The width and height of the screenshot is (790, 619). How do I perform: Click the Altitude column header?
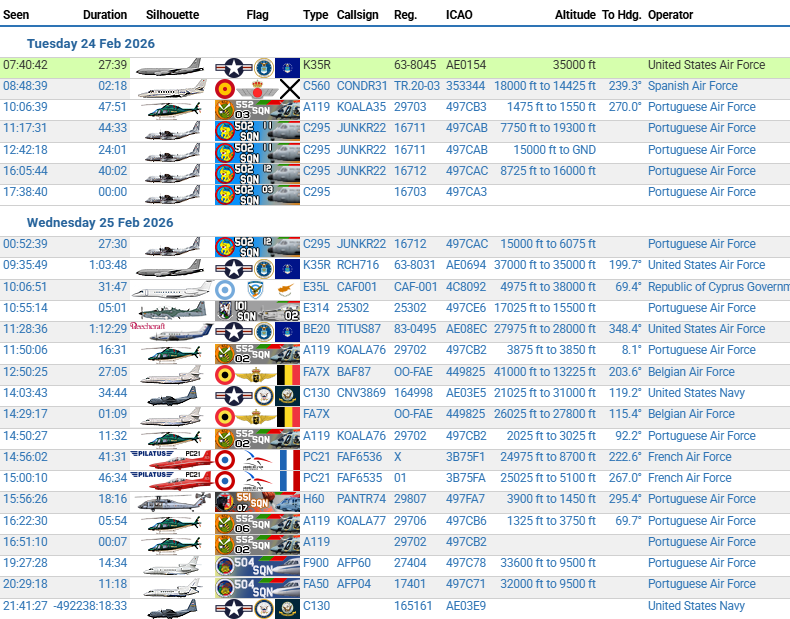[x=575, y=15]
